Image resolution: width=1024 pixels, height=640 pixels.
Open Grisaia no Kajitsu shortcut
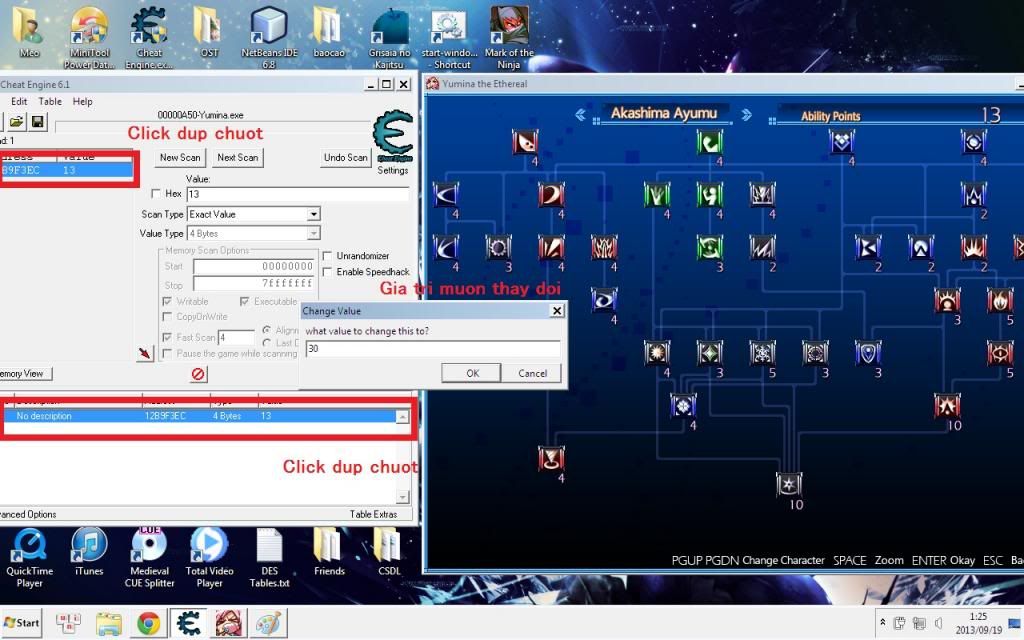point(389,38)
